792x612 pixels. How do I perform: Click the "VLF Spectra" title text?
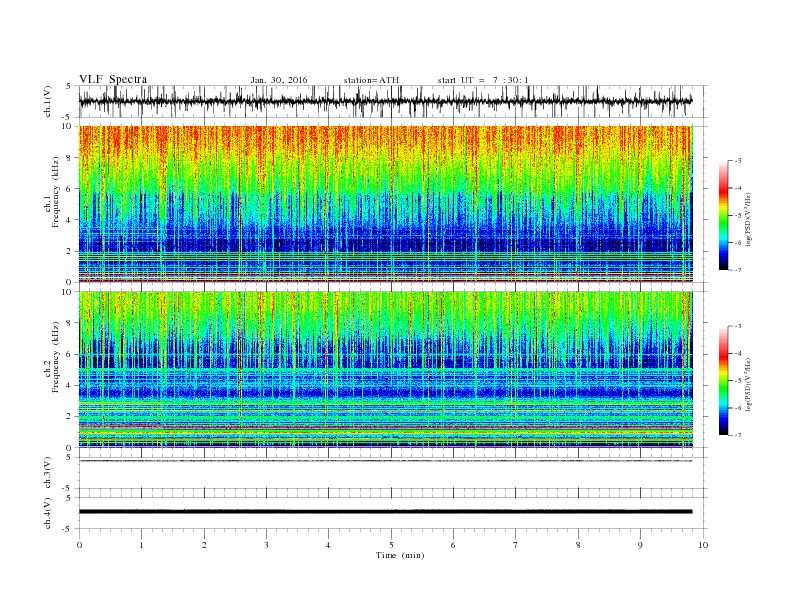(x=113, y=79)
